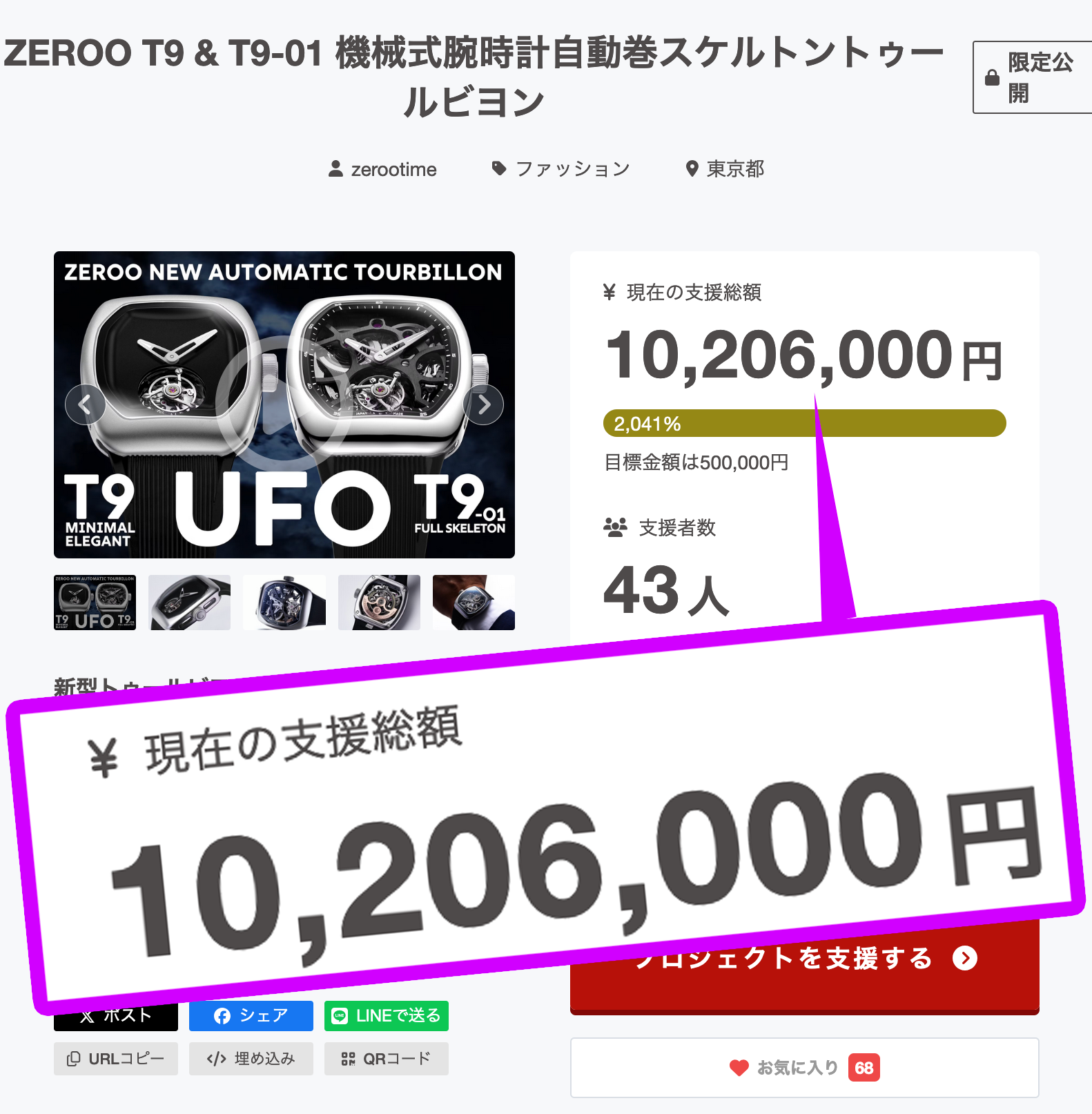Open the zerootime user profile link

[382, 169]
